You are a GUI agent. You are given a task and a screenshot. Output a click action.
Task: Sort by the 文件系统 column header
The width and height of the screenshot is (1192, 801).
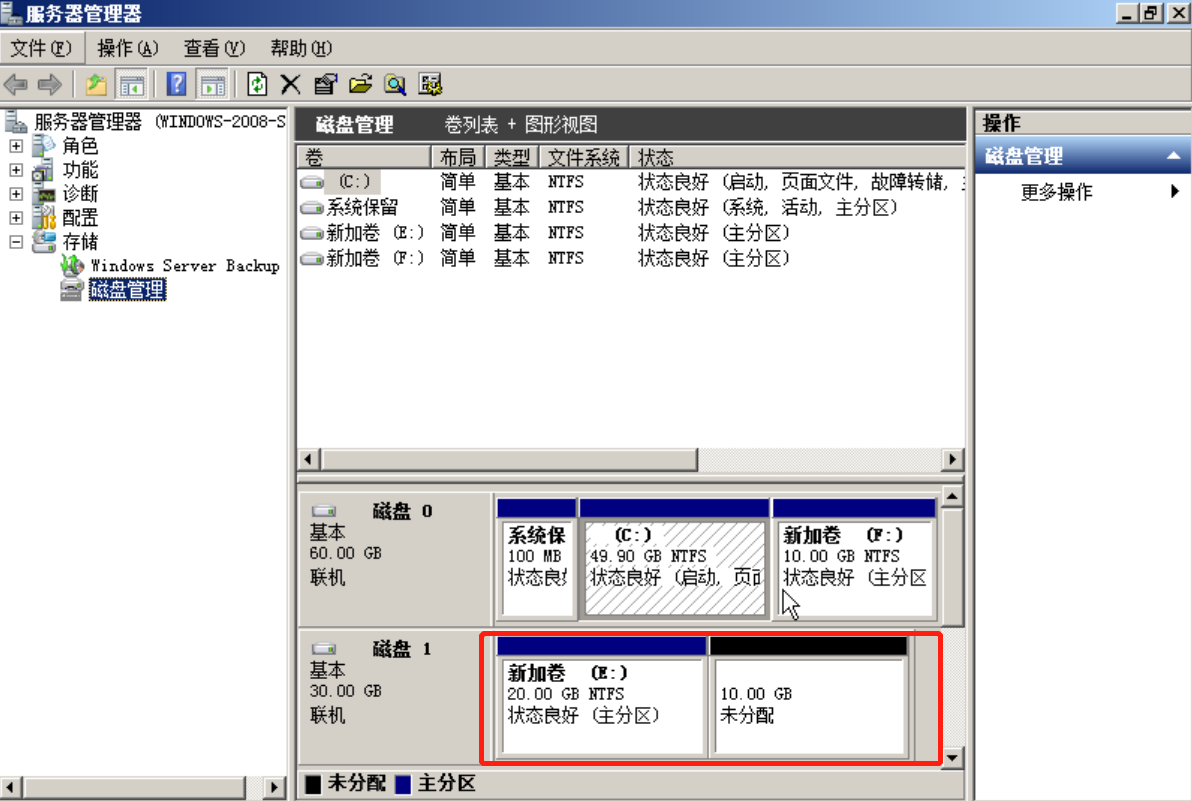coord(584,157)
